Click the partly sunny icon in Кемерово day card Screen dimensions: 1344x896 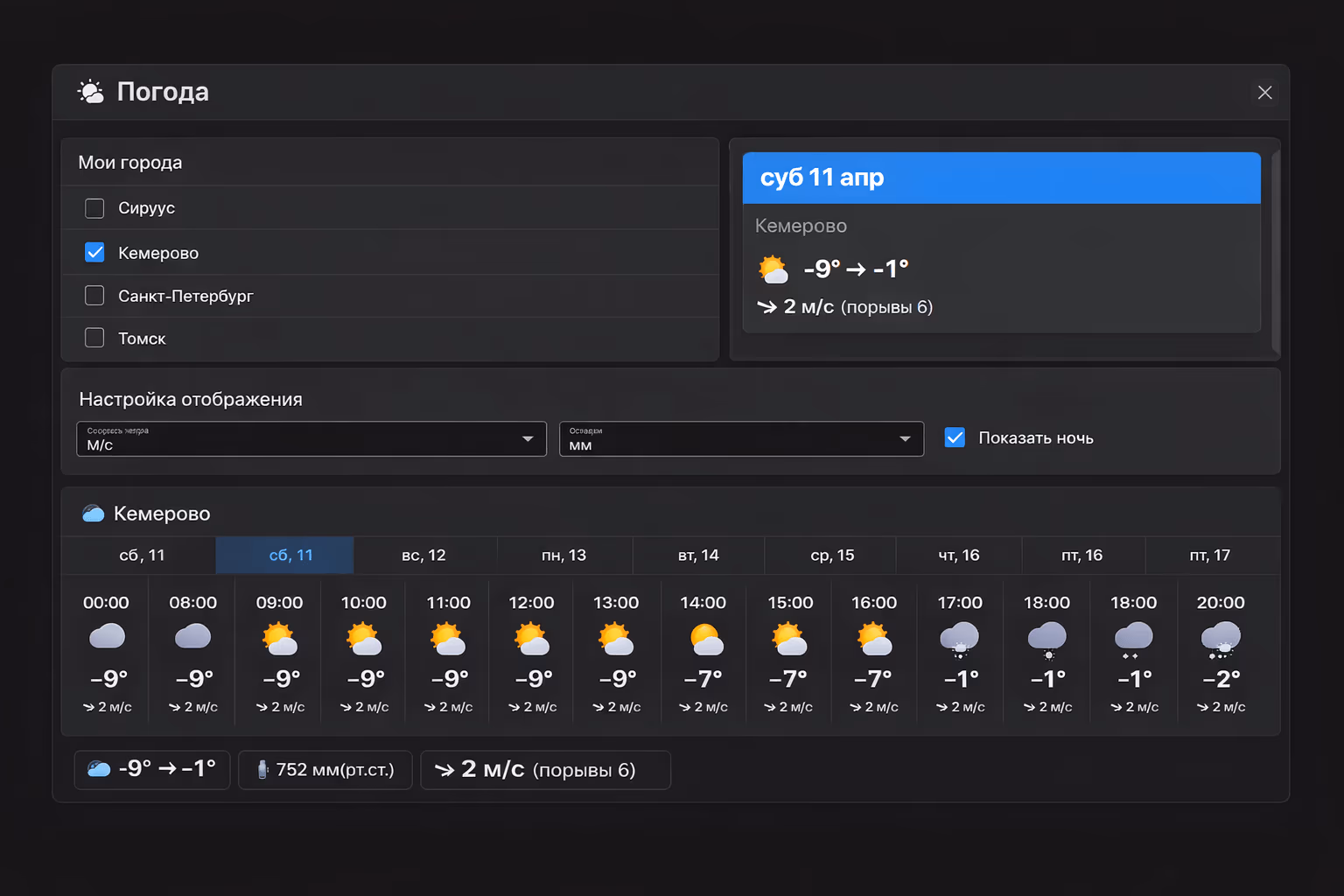click(x=773, y=269)
